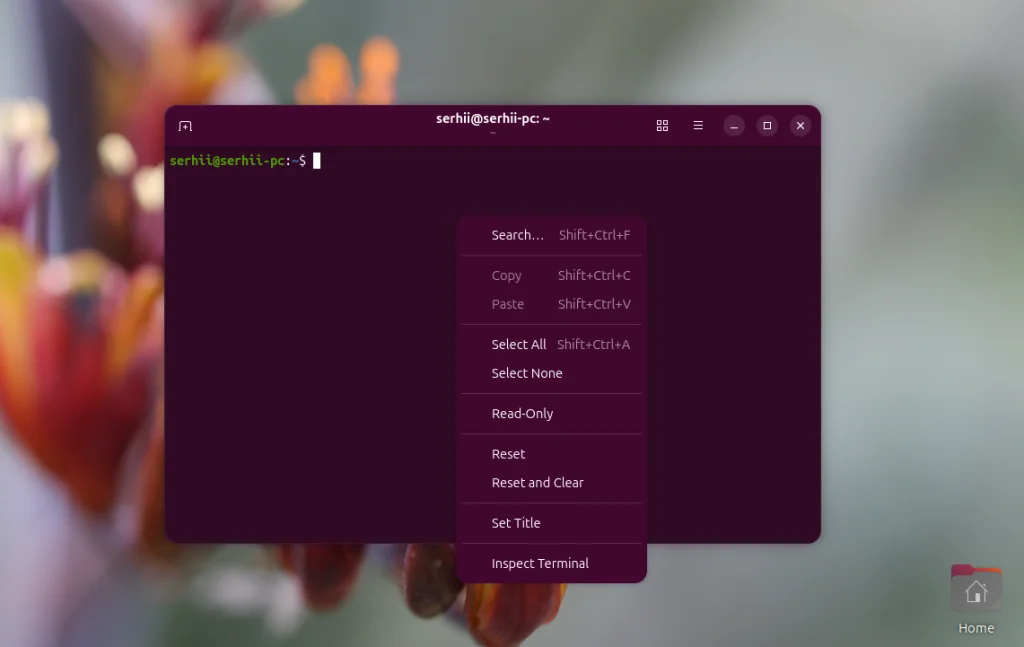Screen dimensions: 1024x647
Task: Open the Set Title dialog
Action: pyautogui.click(x=515, y=522)
